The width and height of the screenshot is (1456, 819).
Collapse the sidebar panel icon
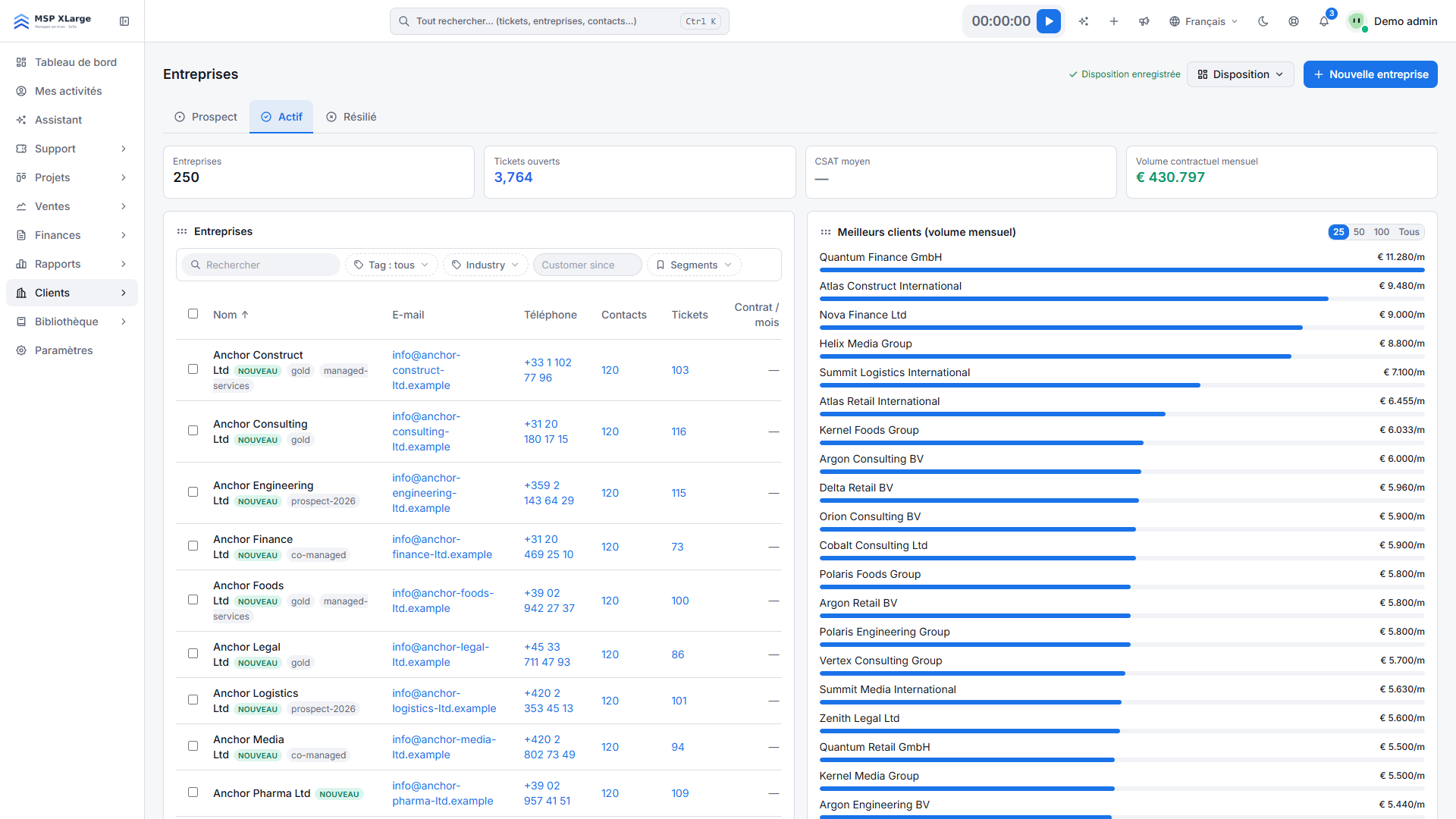[x=124, y=21]
